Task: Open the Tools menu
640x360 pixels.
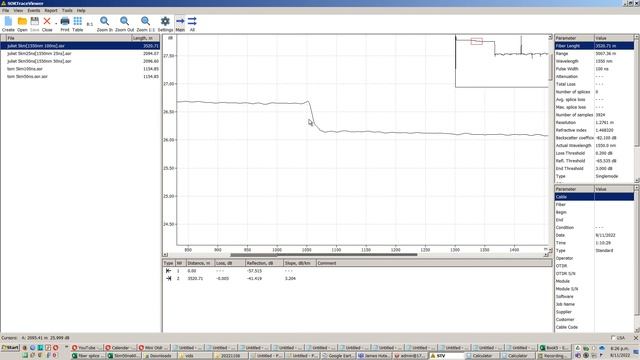Action: [67, 10]
